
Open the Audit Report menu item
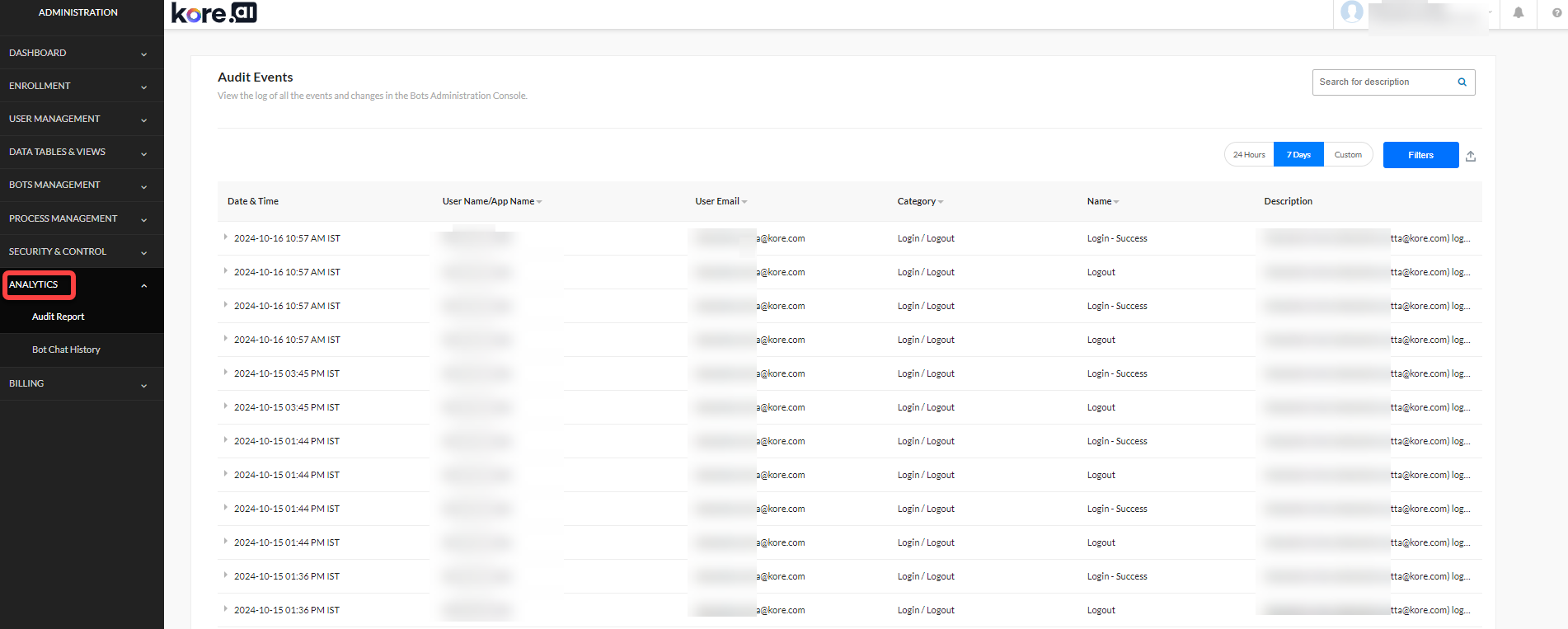(x=59, y=317)
